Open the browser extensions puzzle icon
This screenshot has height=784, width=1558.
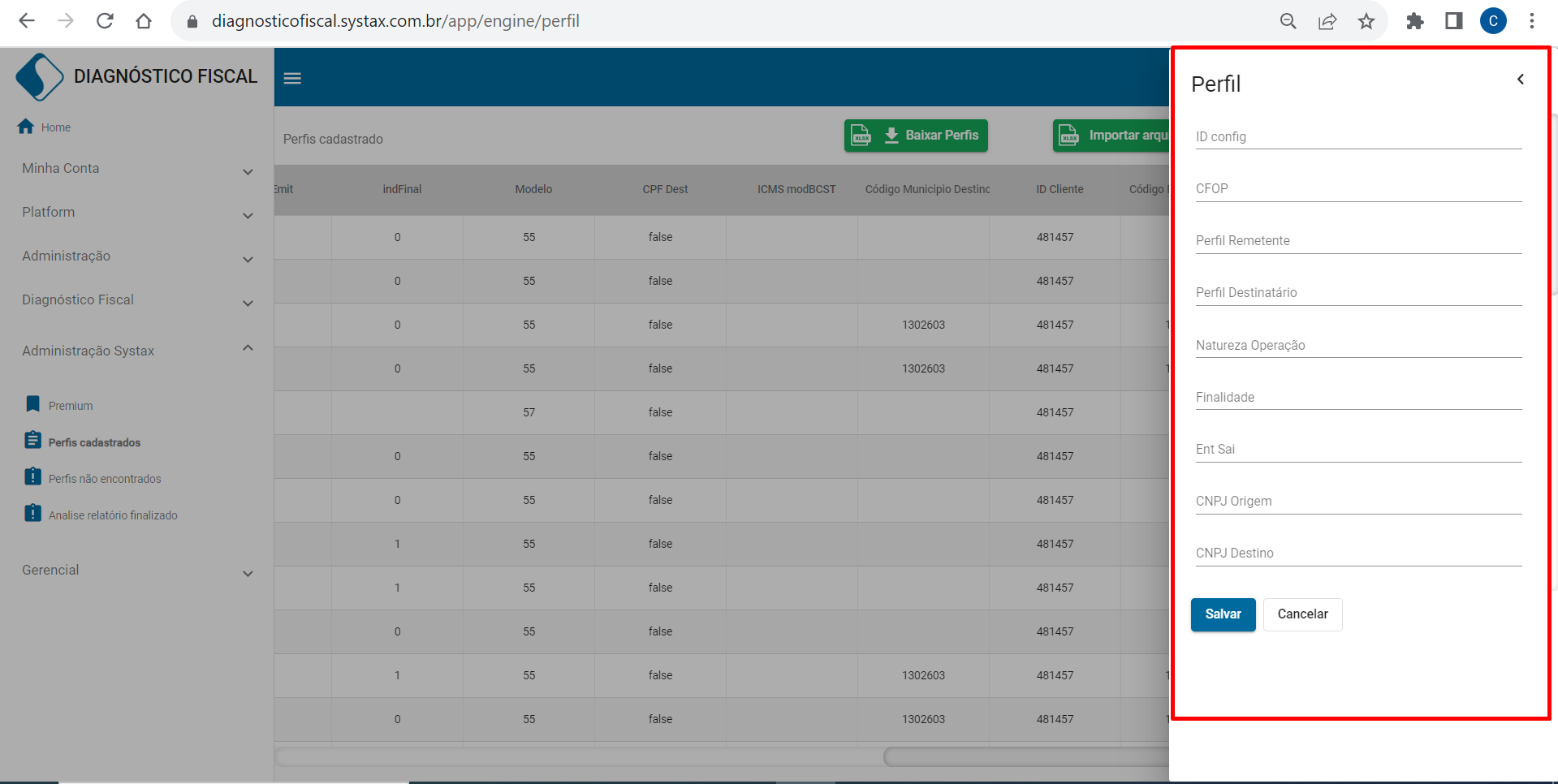click(x=1415, y=21)
